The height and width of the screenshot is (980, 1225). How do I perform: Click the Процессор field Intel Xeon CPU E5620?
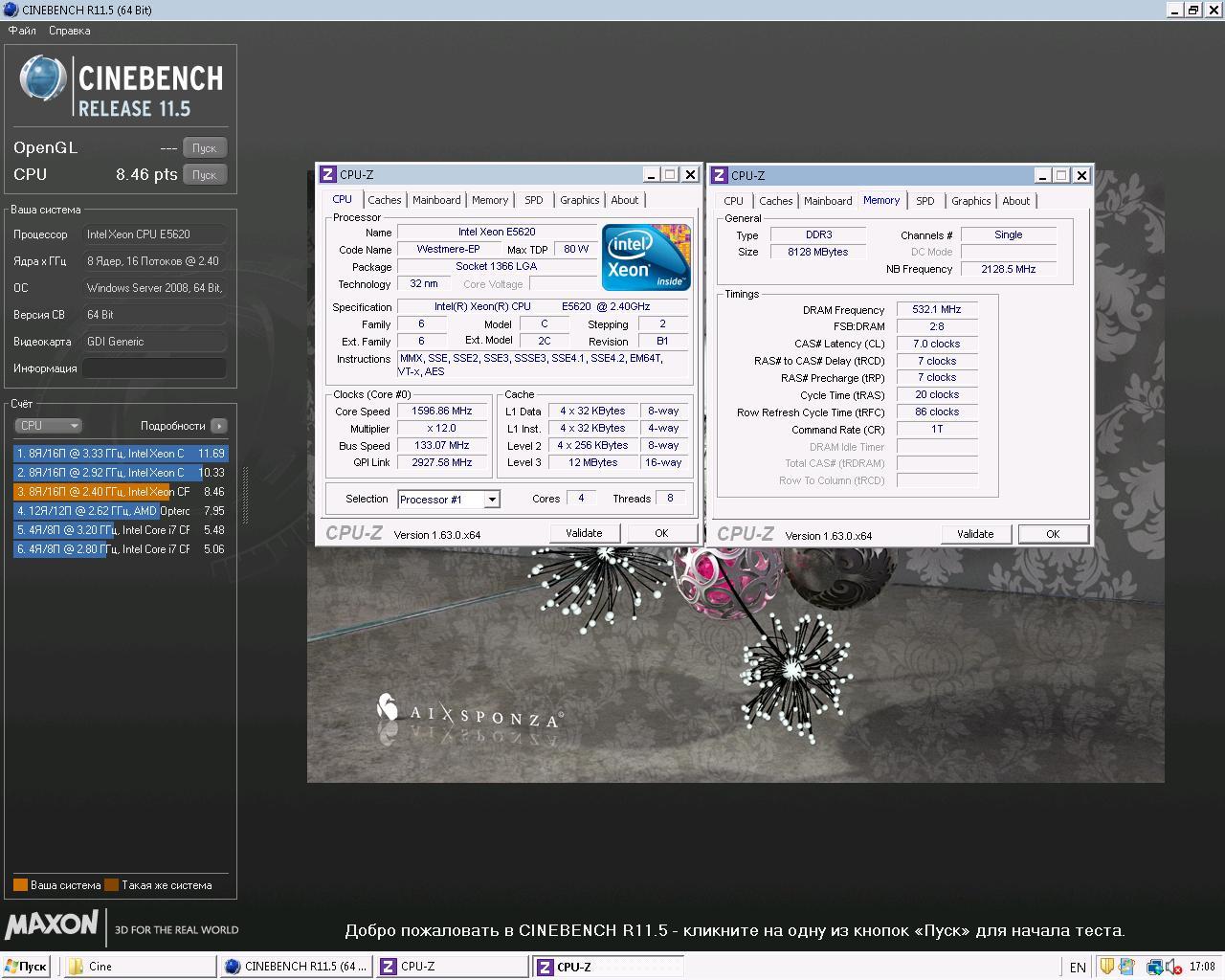[154, 234]
